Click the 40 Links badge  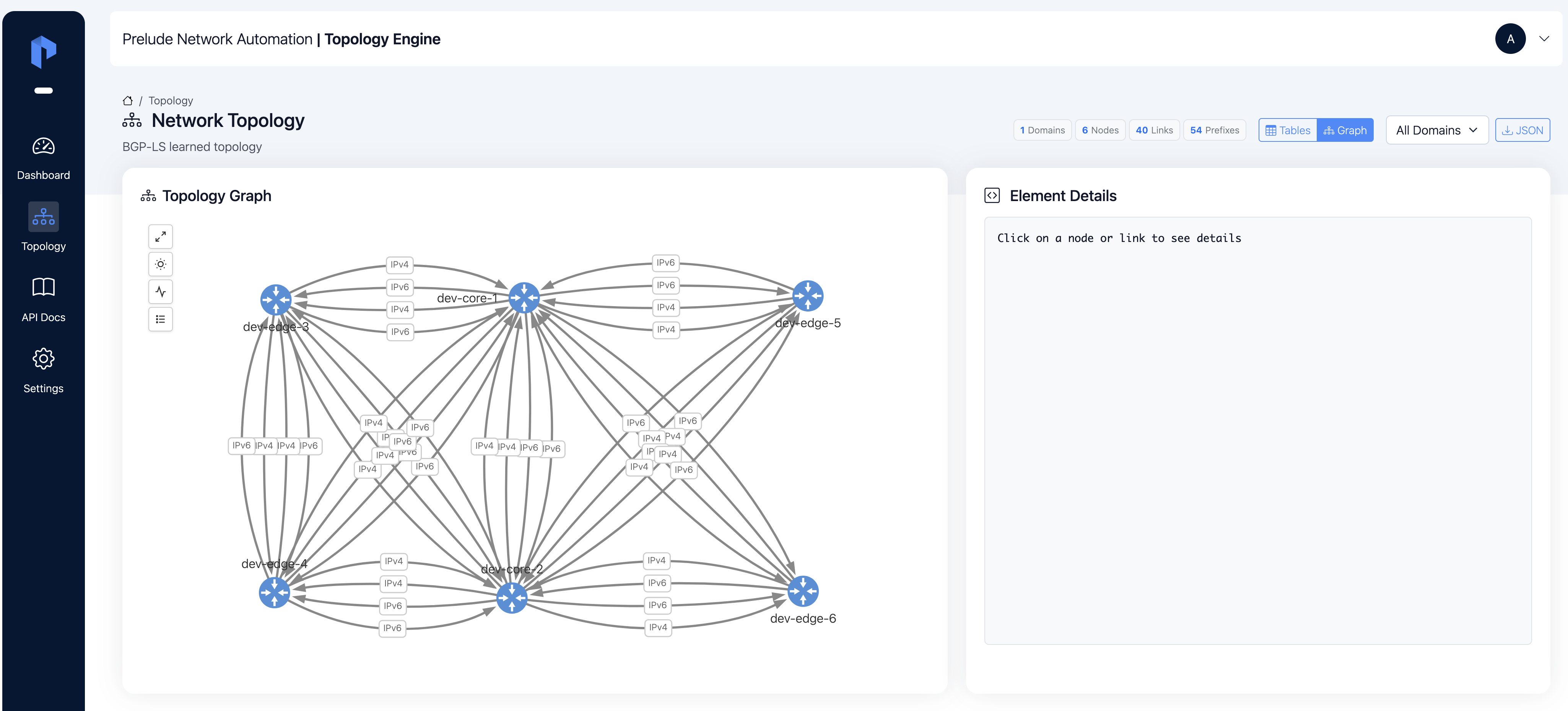click(x=1154, y=130)
